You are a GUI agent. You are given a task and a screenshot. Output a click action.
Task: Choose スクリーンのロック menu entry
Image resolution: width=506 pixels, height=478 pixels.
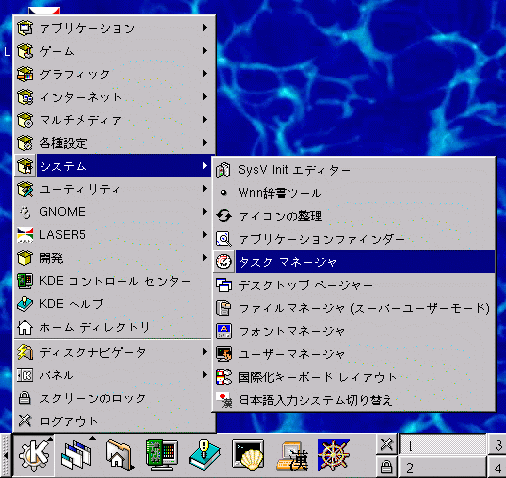point(113,398)
